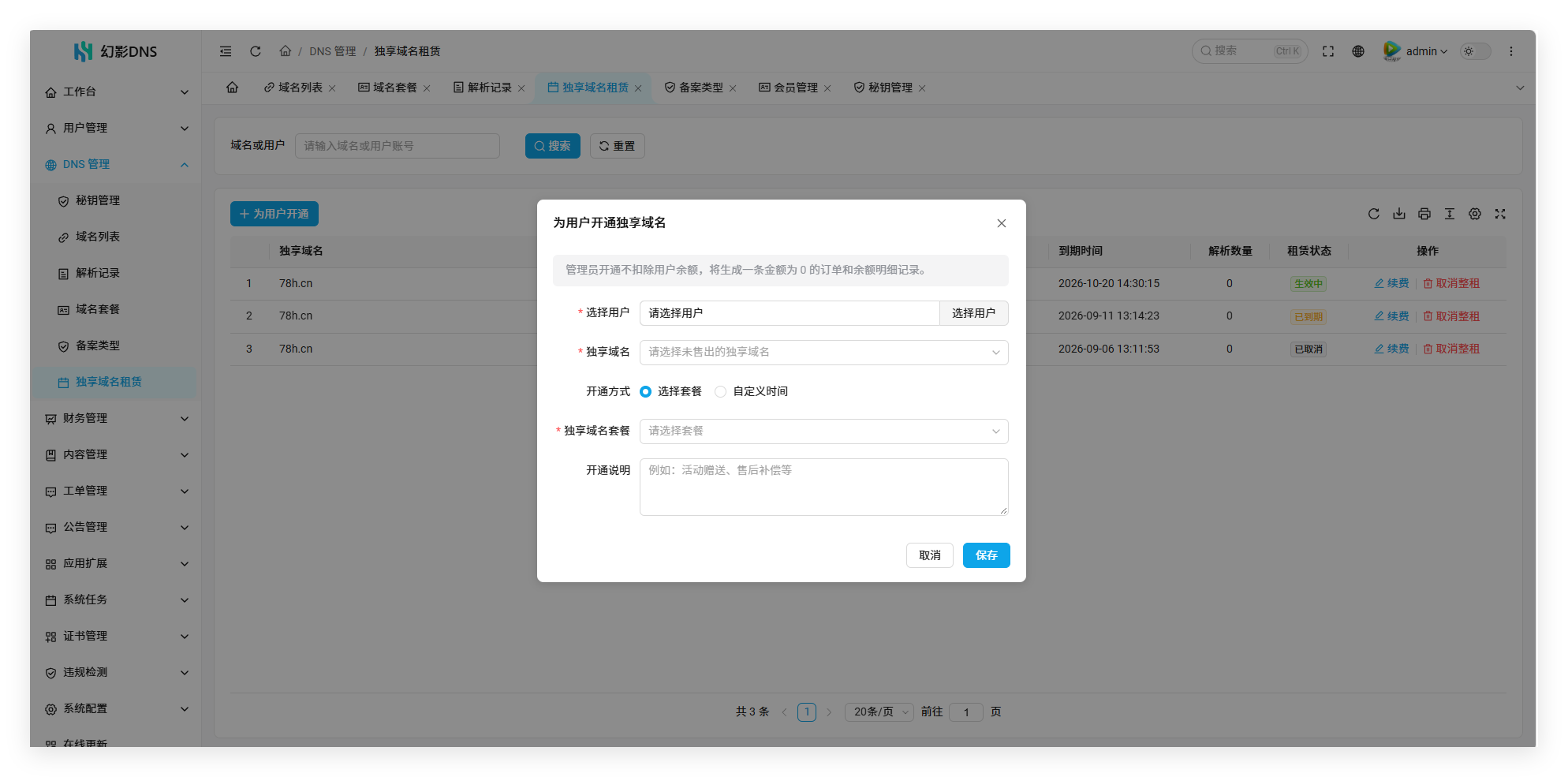Refresh the table with toolbar refresh icon

1374,214
